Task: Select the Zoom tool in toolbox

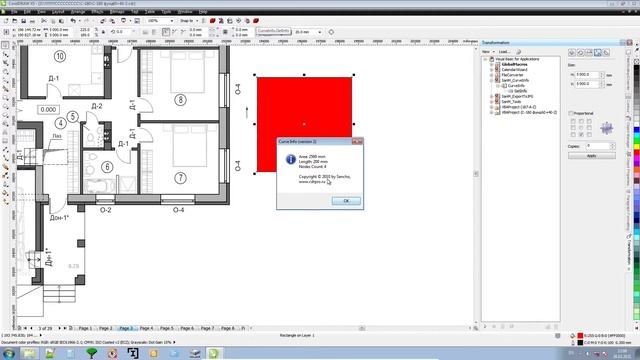Action: pyautogui.click(x=5, y=72)
